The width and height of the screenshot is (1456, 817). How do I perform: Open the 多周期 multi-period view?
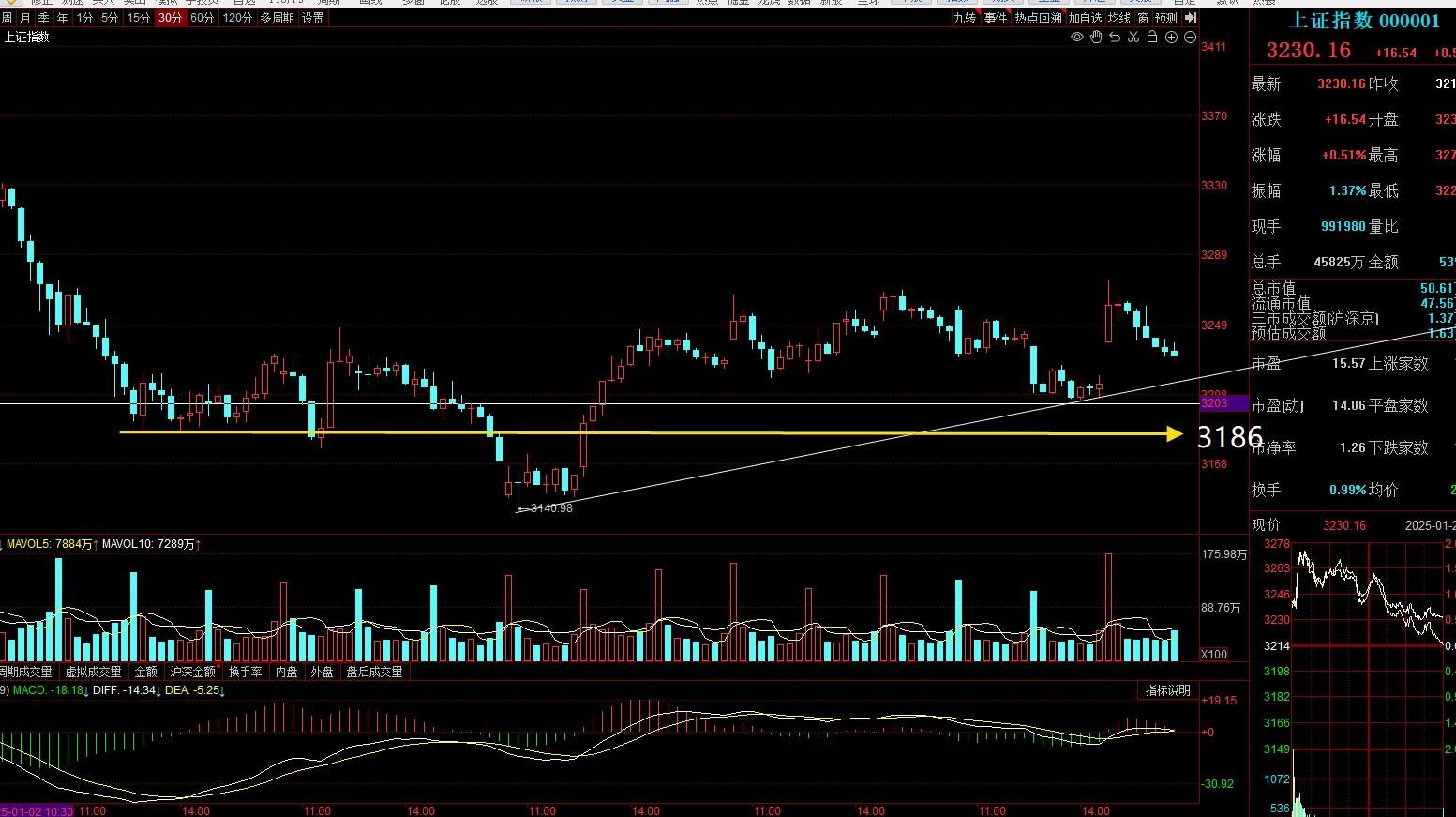click(277, 18)
